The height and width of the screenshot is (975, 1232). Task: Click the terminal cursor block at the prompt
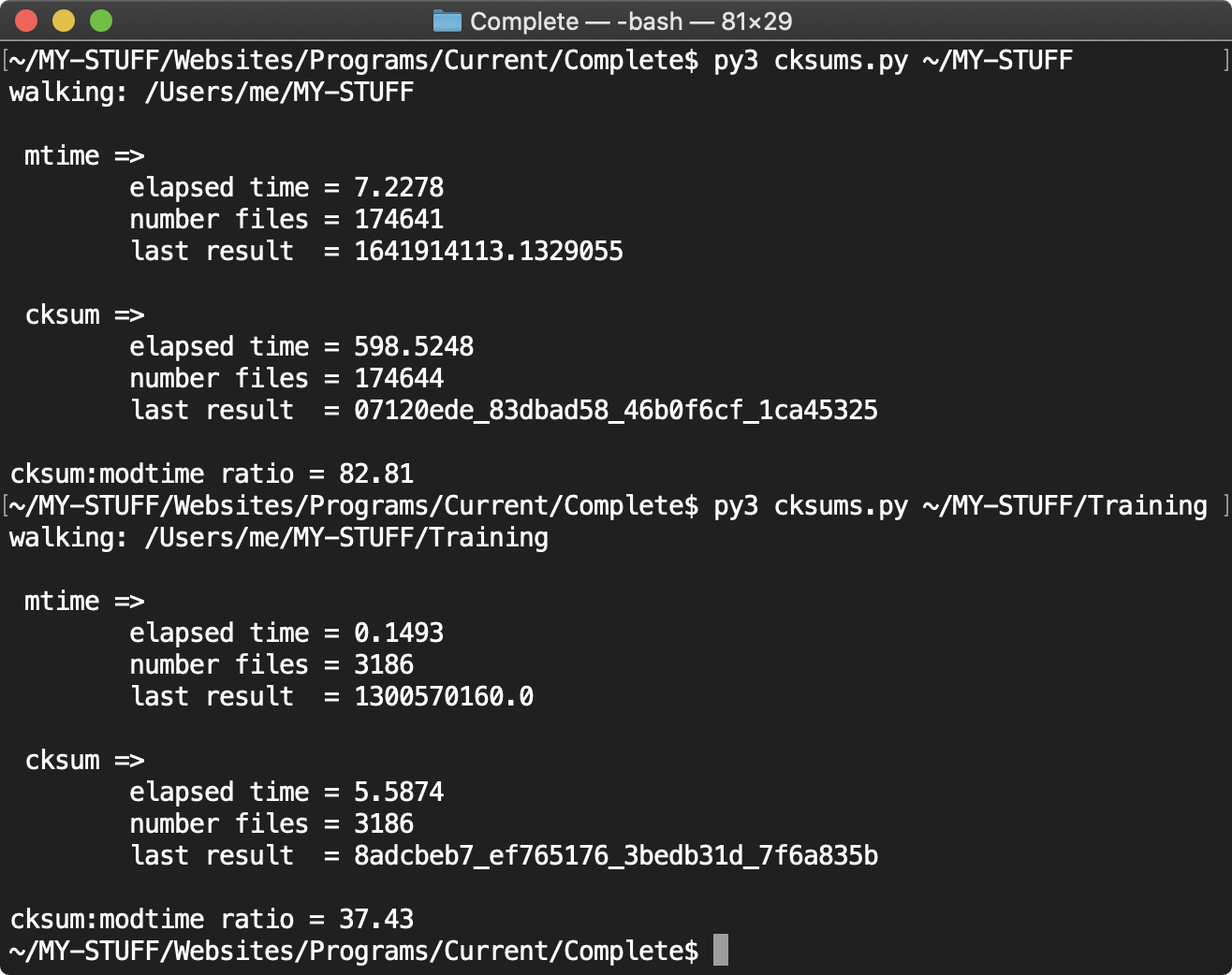click(720, 950)
